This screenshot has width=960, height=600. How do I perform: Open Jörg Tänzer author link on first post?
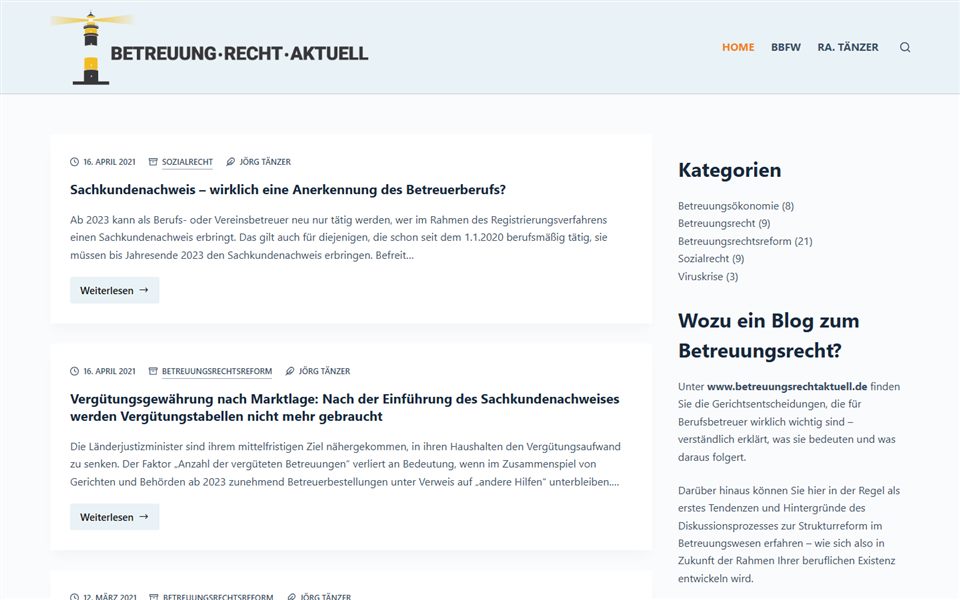tap(265, 162)
